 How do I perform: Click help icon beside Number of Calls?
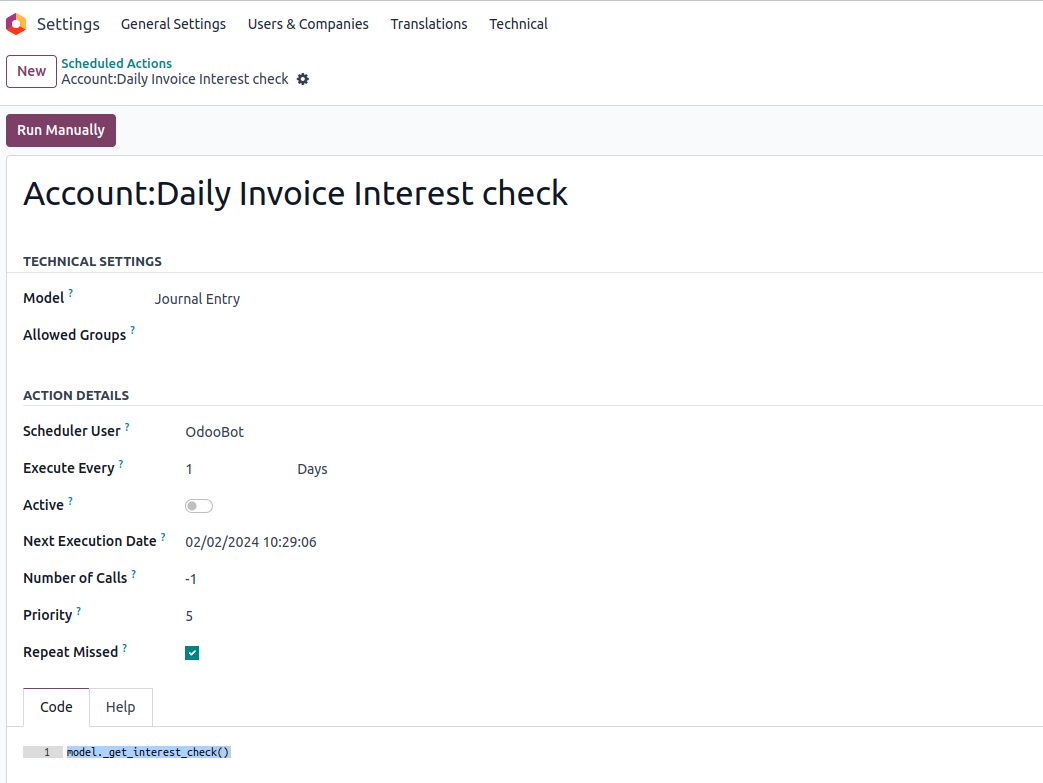coord(134,574)
